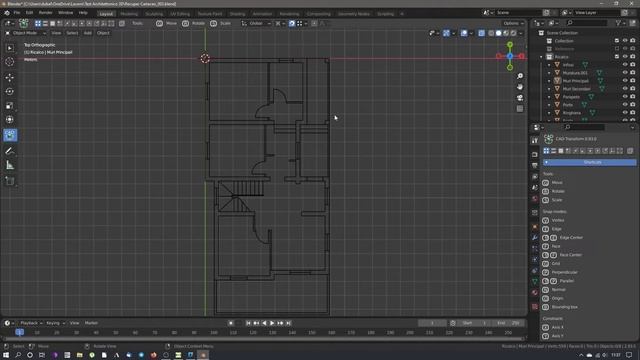
Task: Open the viewport Add menu
Action: [x=87, y=33]
